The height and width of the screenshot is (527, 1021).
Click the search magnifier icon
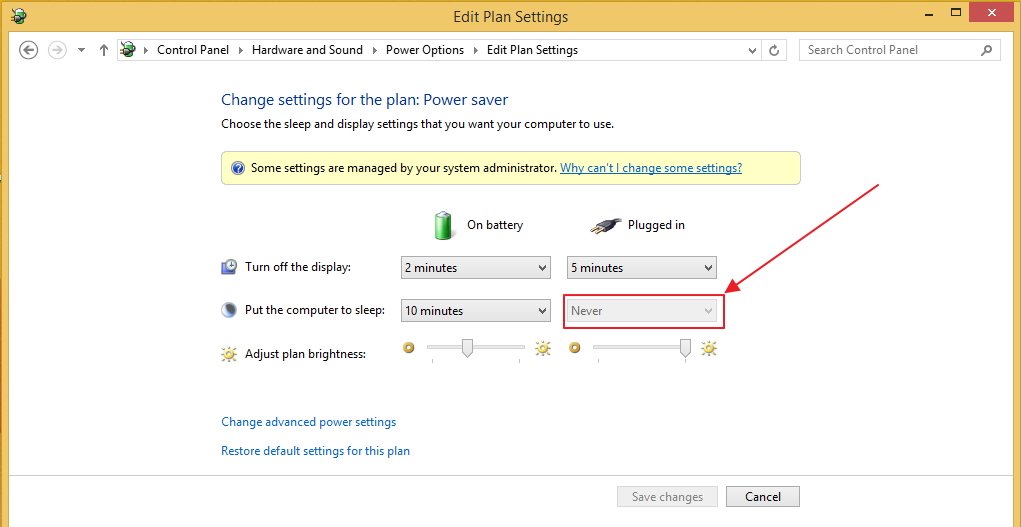click(986, 50)
